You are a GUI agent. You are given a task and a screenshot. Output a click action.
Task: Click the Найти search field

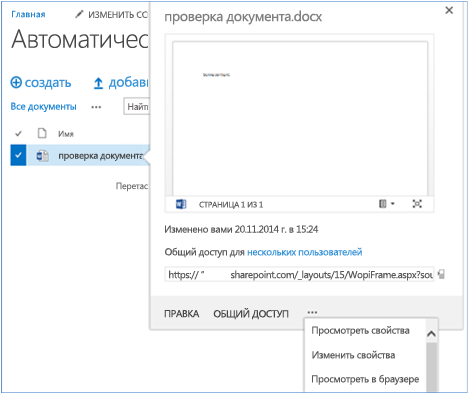tap(137, 107)
